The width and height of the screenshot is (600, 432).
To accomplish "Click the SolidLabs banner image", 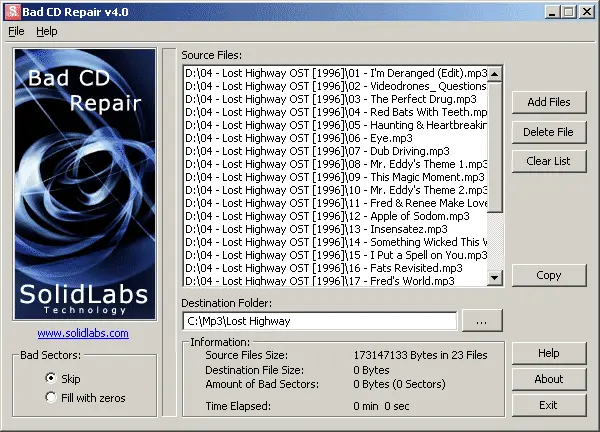I will click(84, 183).
